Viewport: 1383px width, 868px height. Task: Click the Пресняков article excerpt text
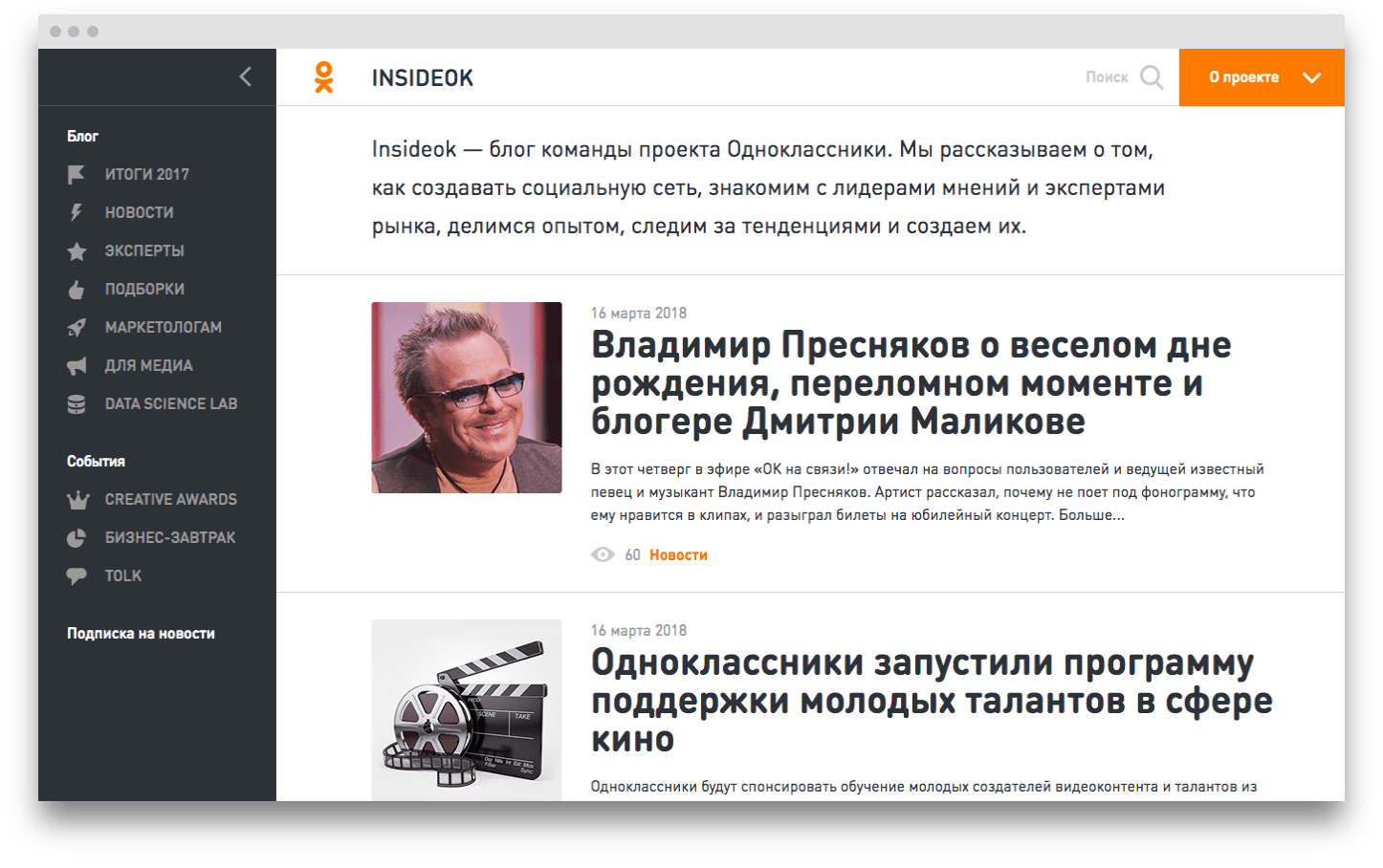click(927, 492)
